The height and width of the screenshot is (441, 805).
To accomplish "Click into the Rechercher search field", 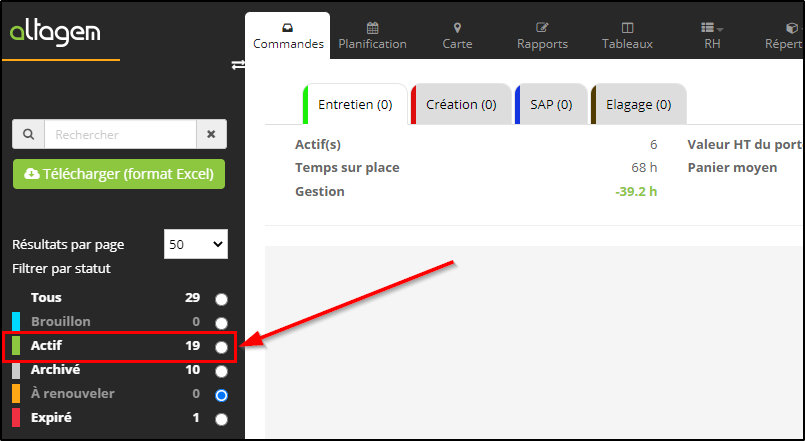I will (120, 134).
